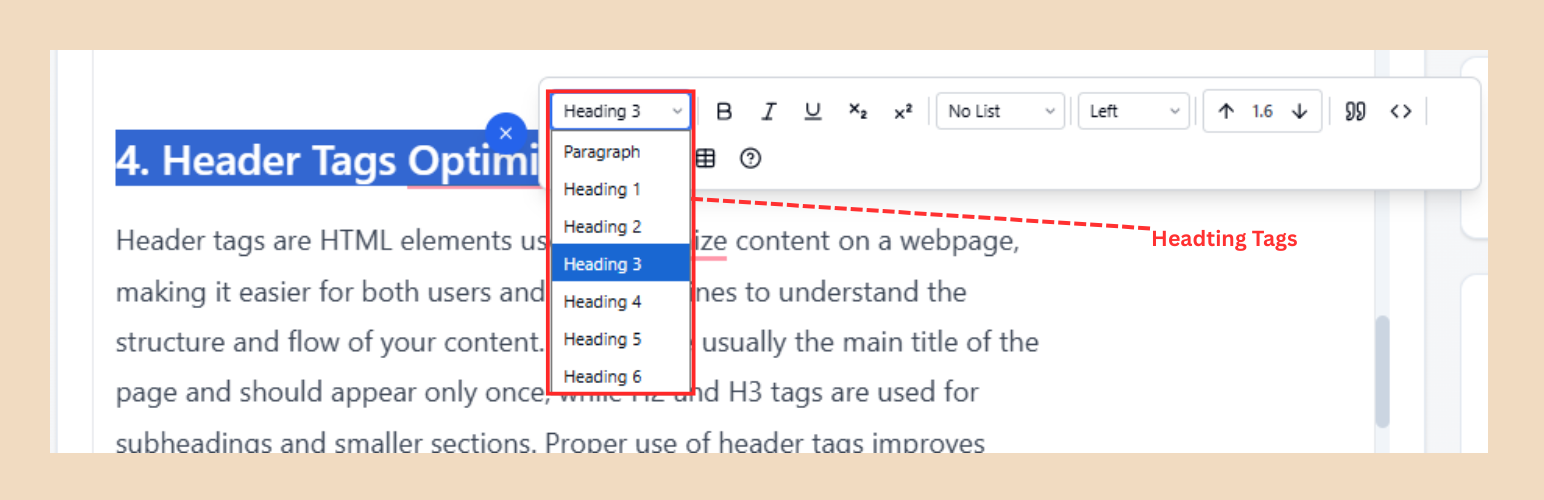This screenshot has width=1544, height=500.
Task: Choose Heading 2 from the style list
Action: pyautogui.click(x=620, y=227)
